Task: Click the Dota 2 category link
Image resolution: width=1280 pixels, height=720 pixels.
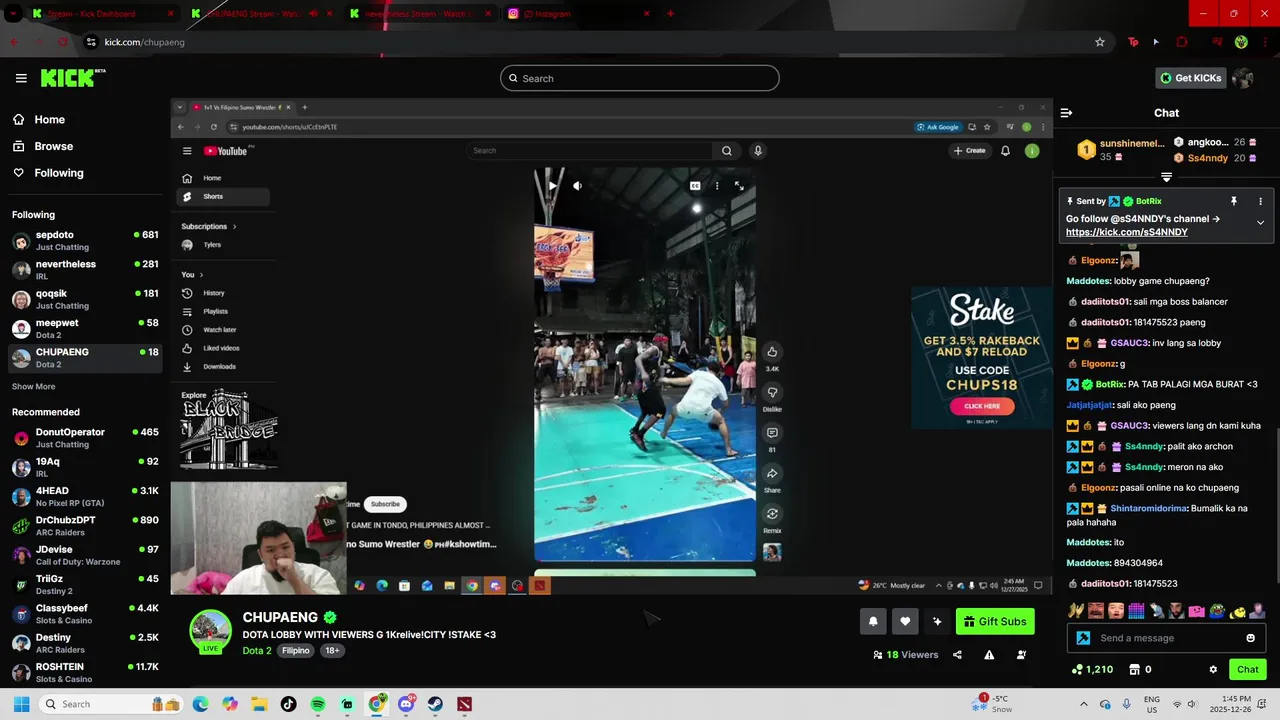Action: [257, 651]
